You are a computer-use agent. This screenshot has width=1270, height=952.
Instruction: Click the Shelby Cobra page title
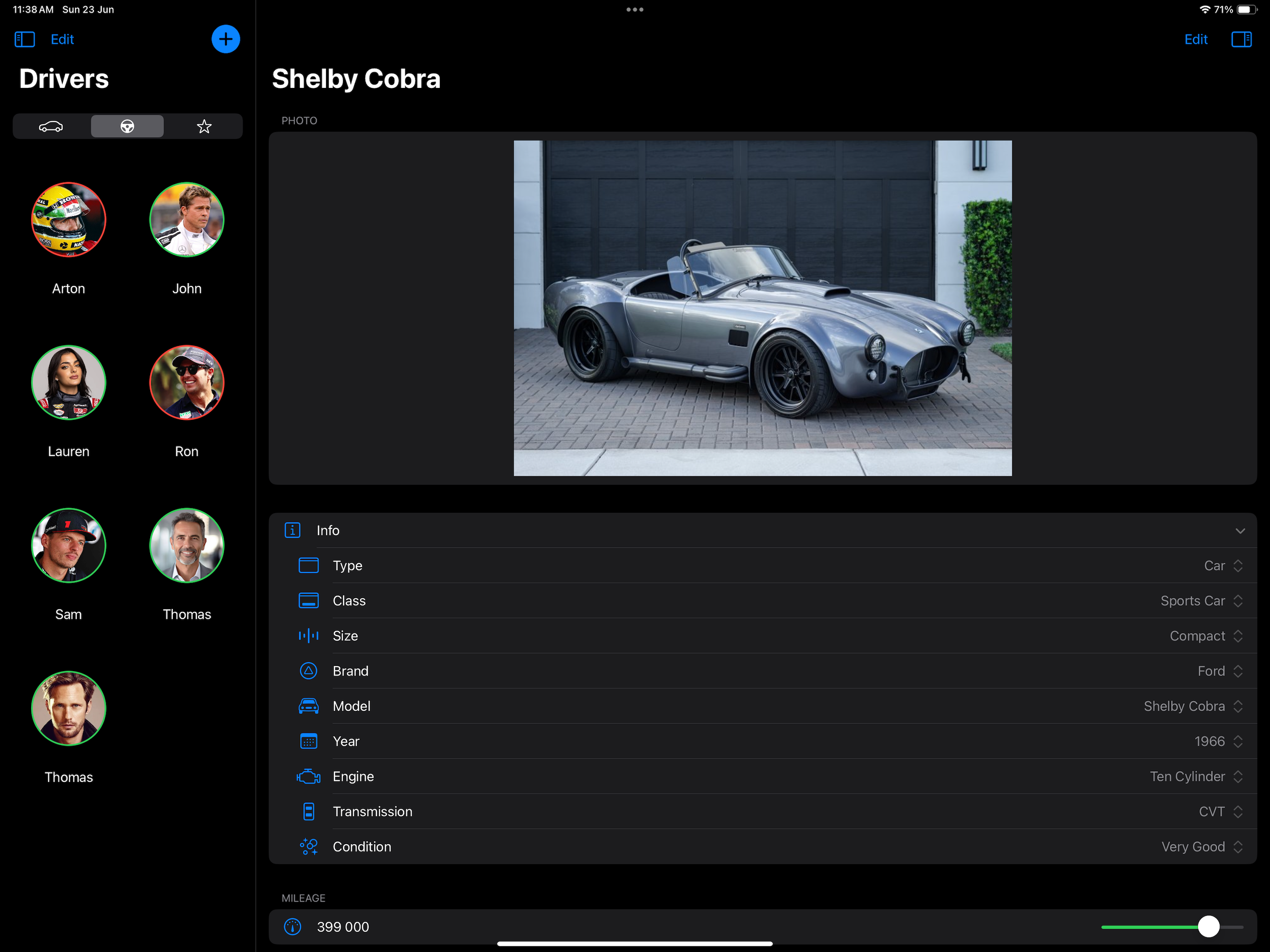pos(356,79)
